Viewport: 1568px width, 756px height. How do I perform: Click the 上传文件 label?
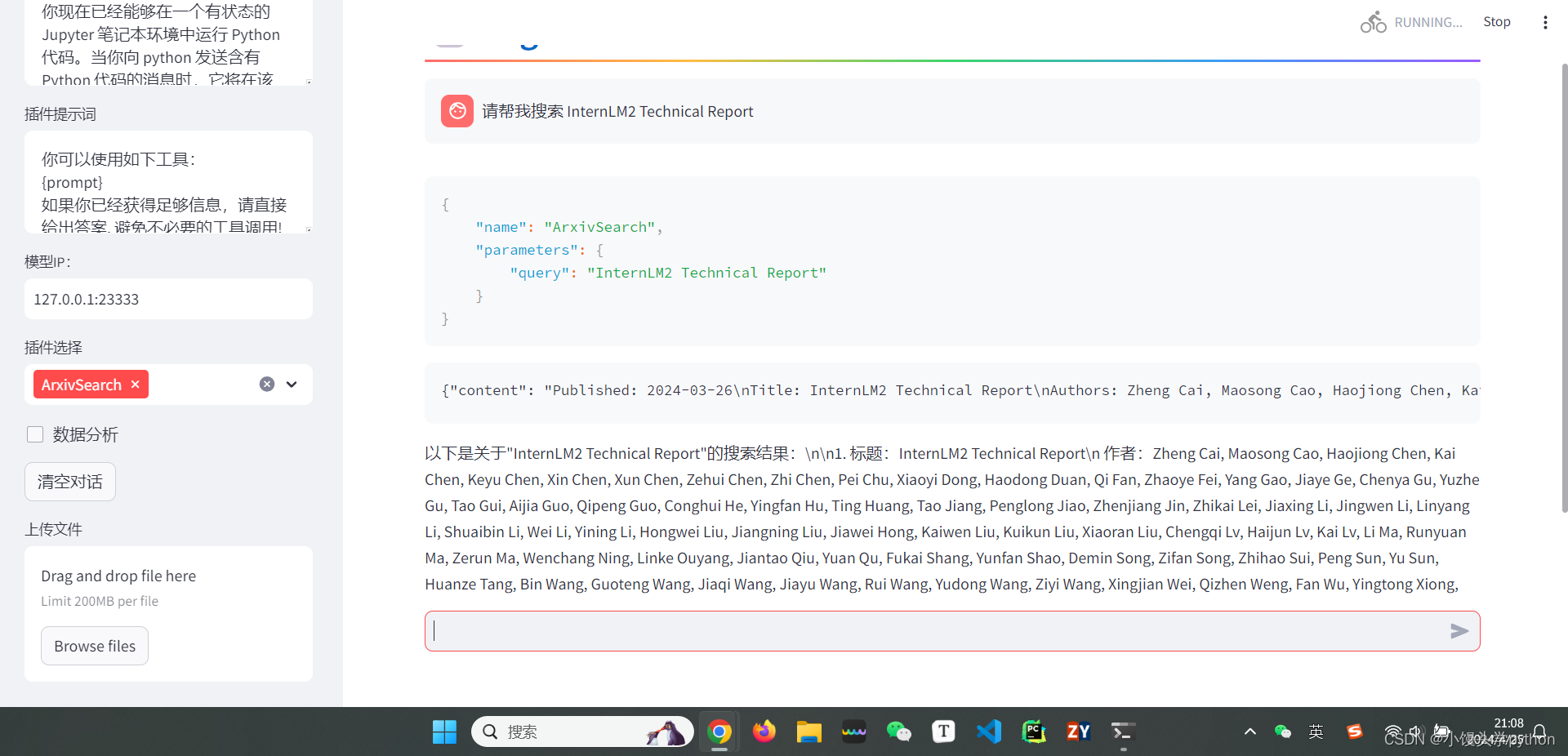tap(53, 529)
